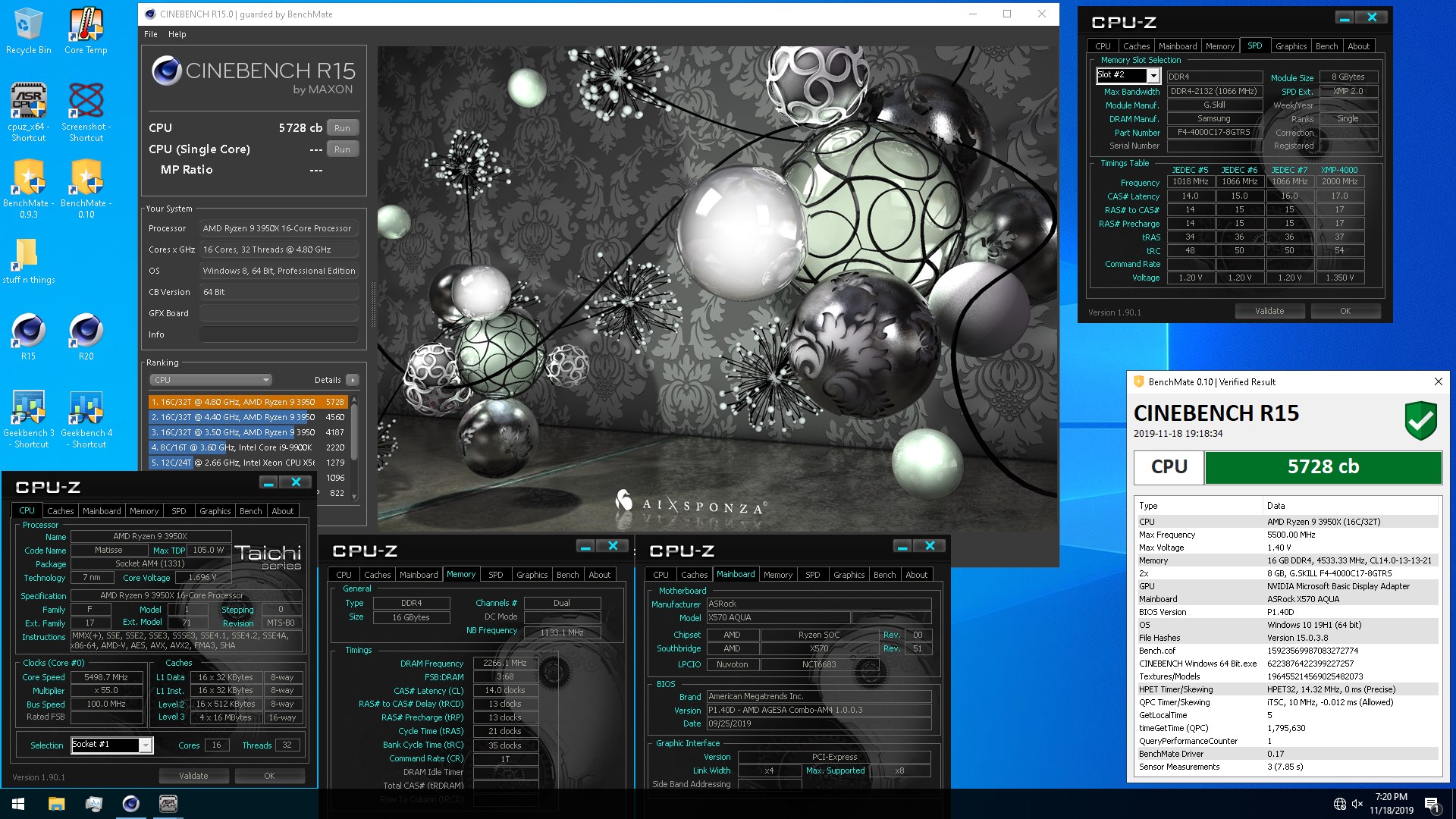Close the BenchMate Verified Result window
The width and height of the screenshot is (1456, 819).
1438,381
